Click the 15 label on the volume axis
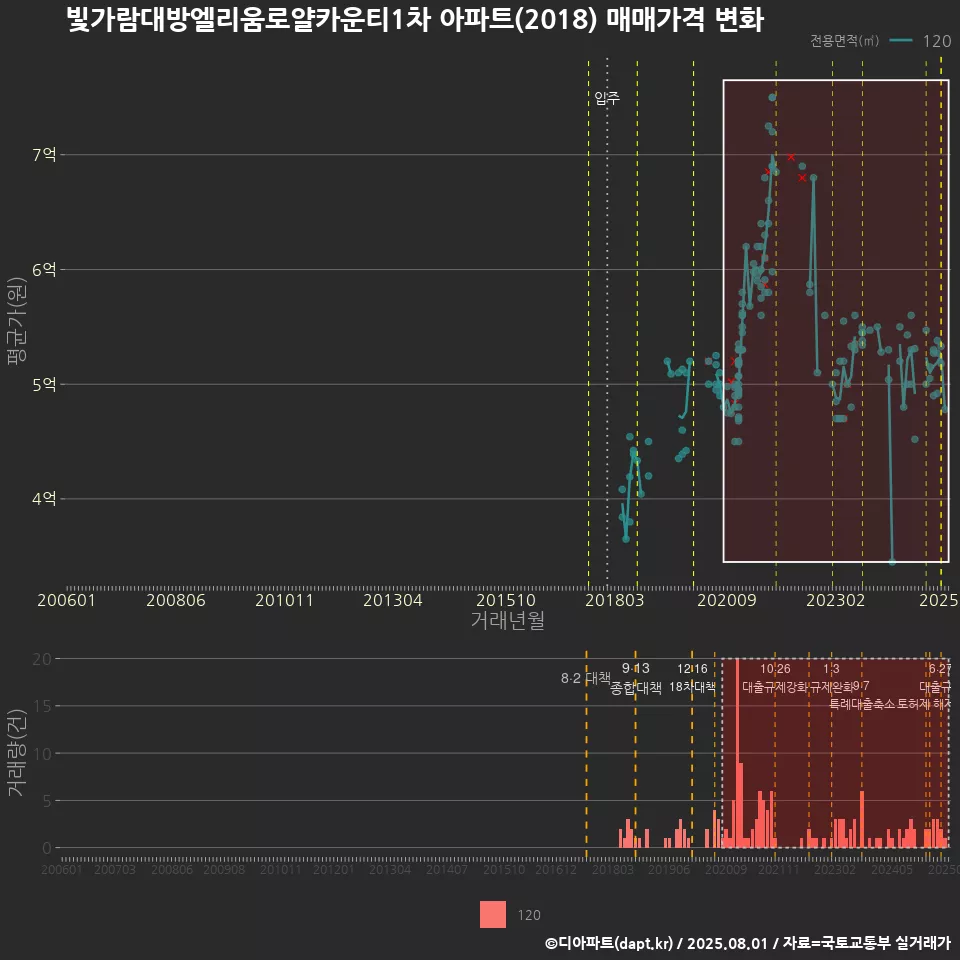Viewport: 960px width, 960px height. [42, 706]
